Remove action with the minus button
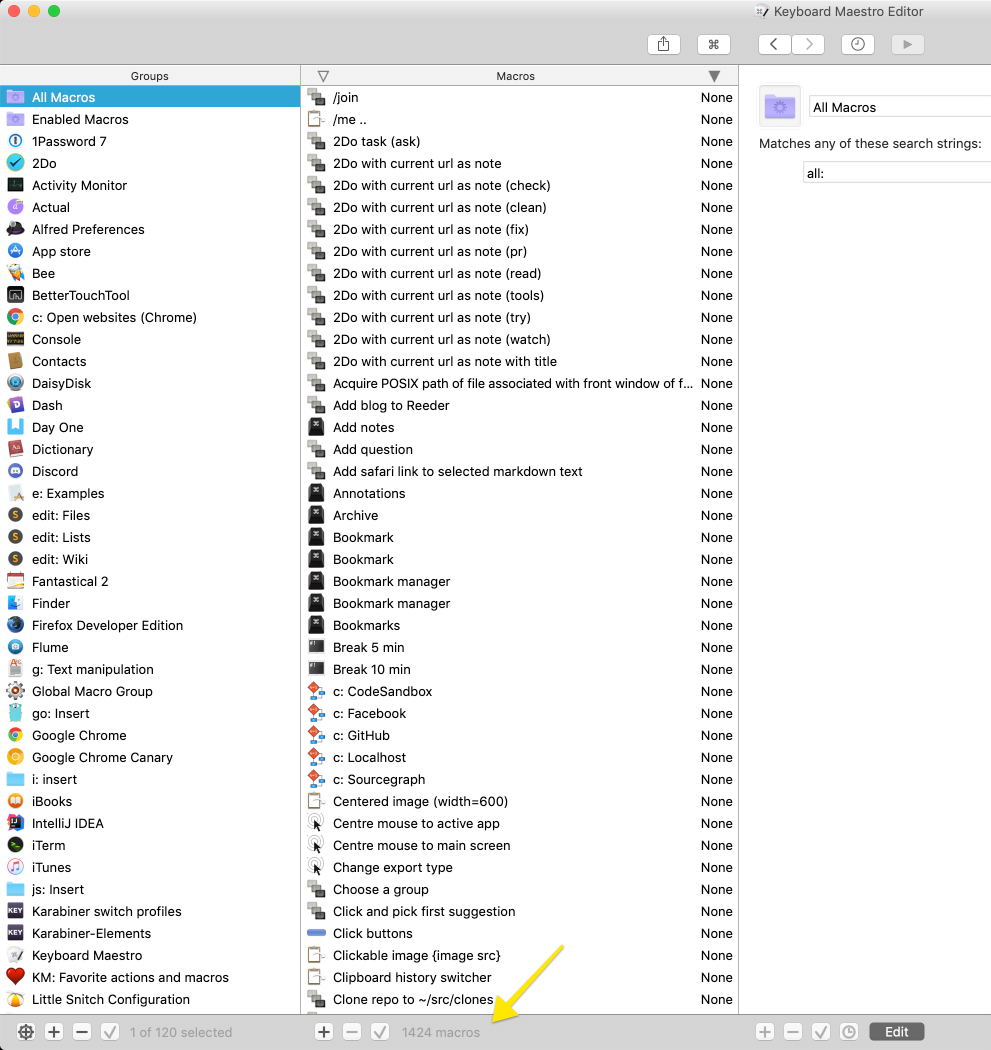Viewport: 991px width, 1050px height. [x=793, y=1032]
